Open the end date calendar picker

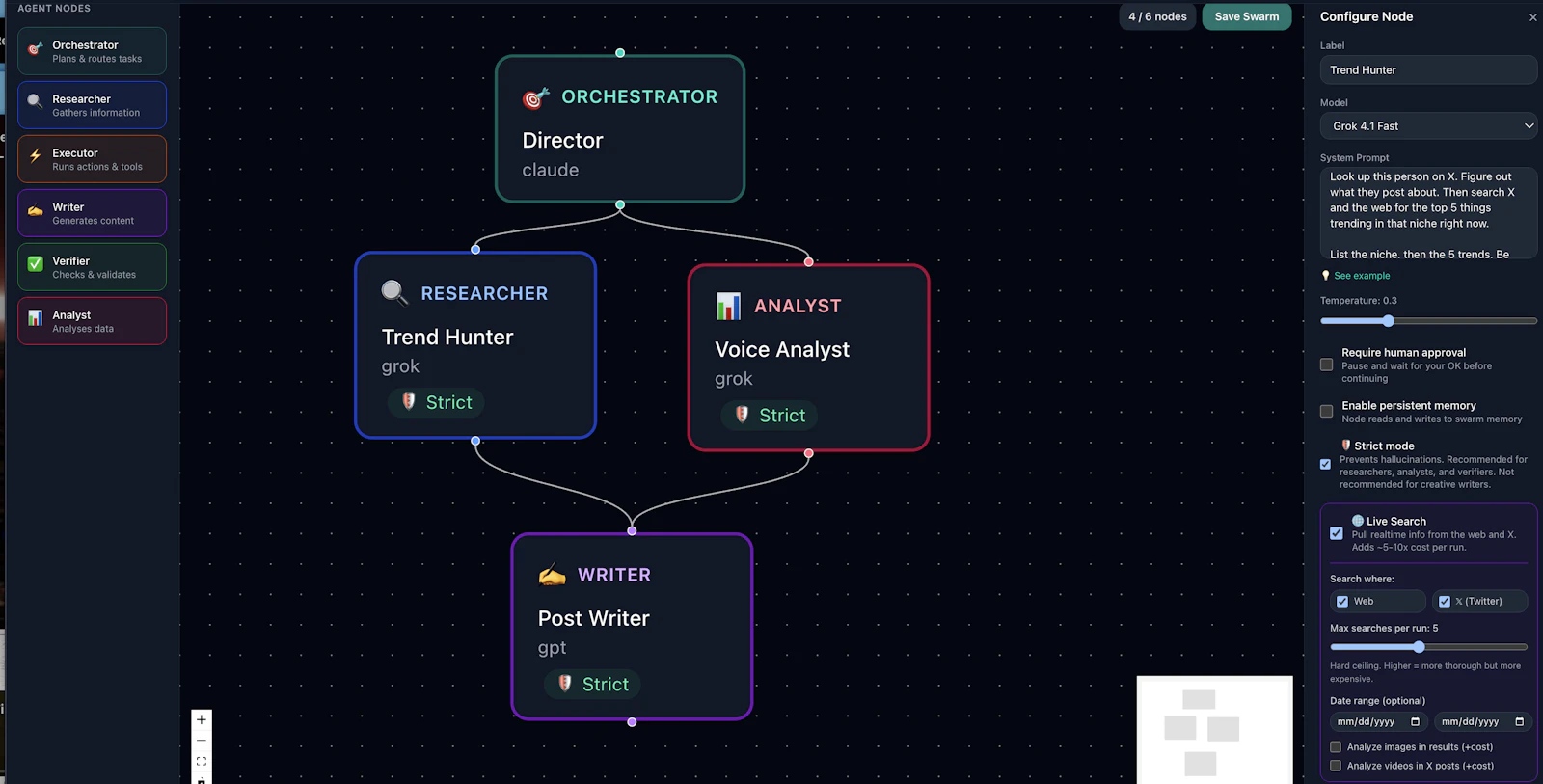point(1520,721)
